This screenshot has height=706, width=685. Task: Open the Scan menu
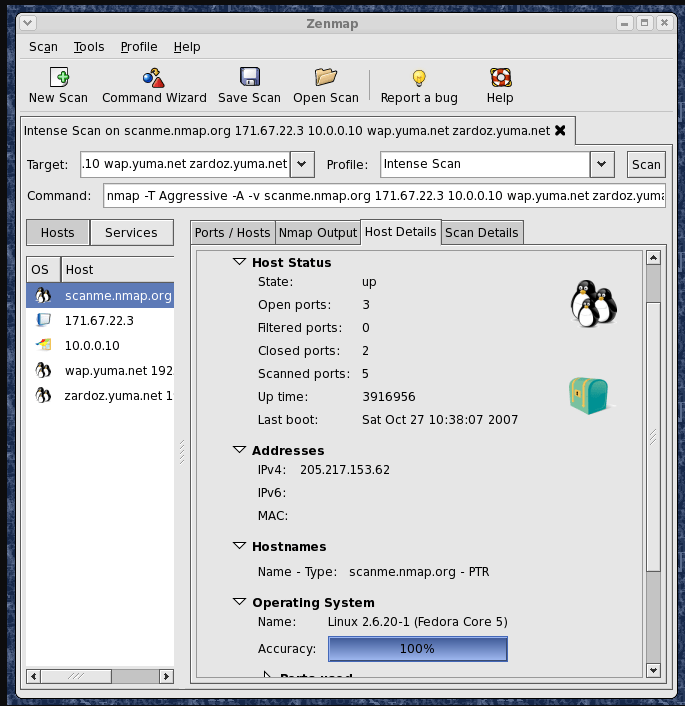click(x=43, y=47)
